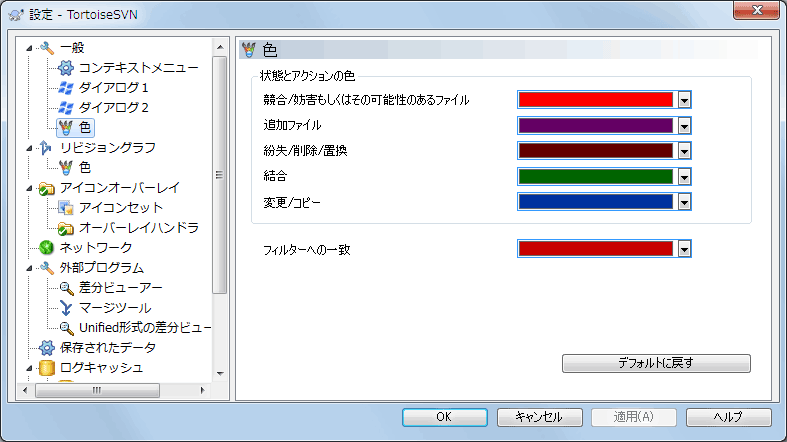This screenshot has width=787, height=442.
Task: Click the icon beside アイコンセット
Action: click(66, 208)
